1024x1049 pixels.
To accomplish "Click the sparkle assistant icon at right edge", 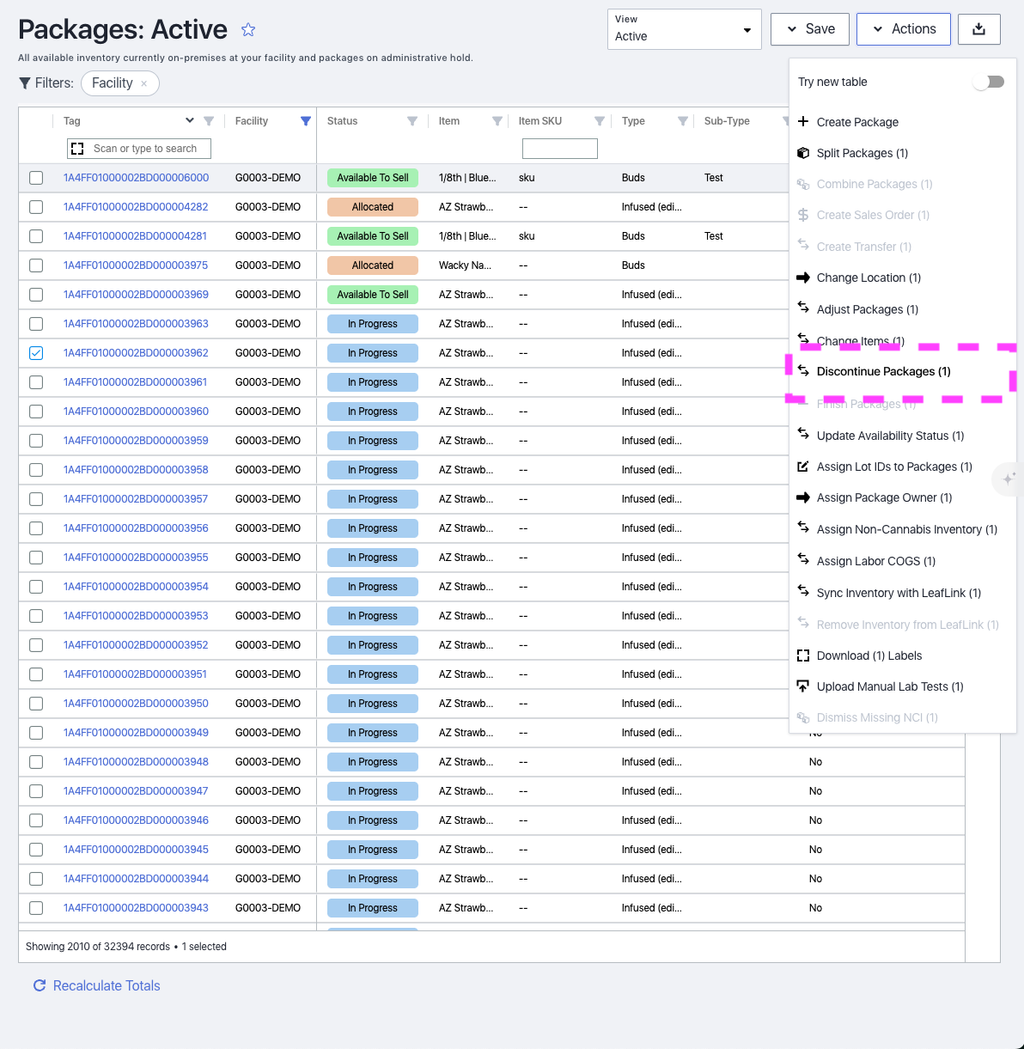I will pos(1008,478).
